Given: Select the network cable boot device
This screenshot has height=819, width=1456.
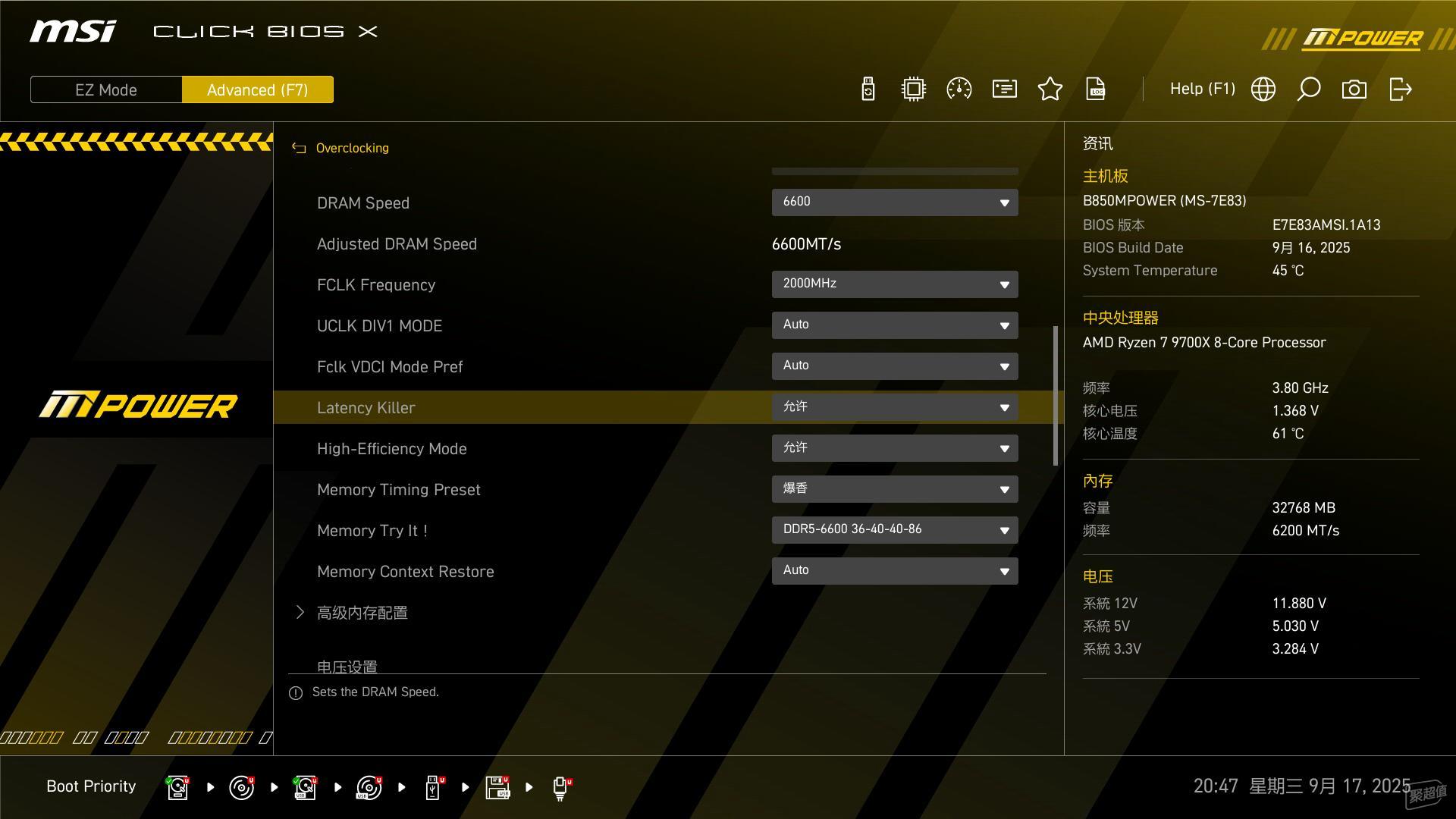Looking at the screenshot, I should [x=562, y=789].
